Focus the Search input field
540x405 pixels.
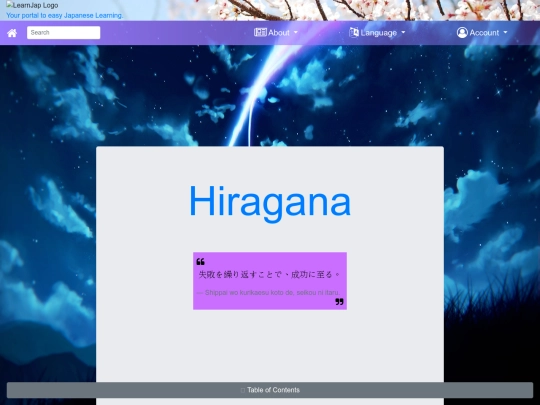coord(63,33)
